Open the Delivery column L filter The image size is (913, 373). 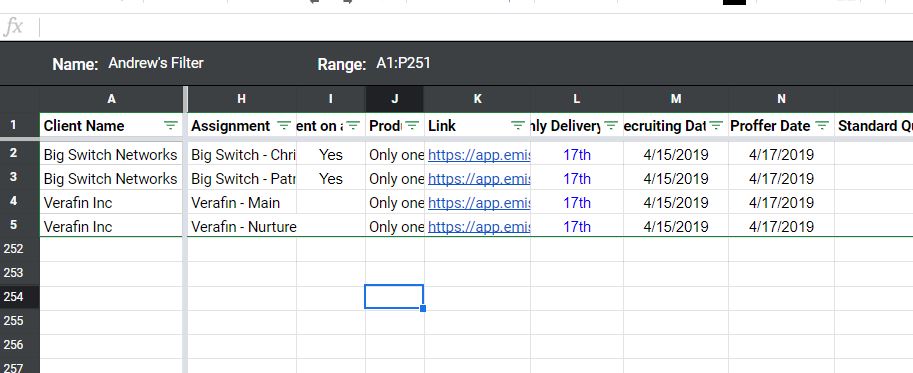coord(611,126)
